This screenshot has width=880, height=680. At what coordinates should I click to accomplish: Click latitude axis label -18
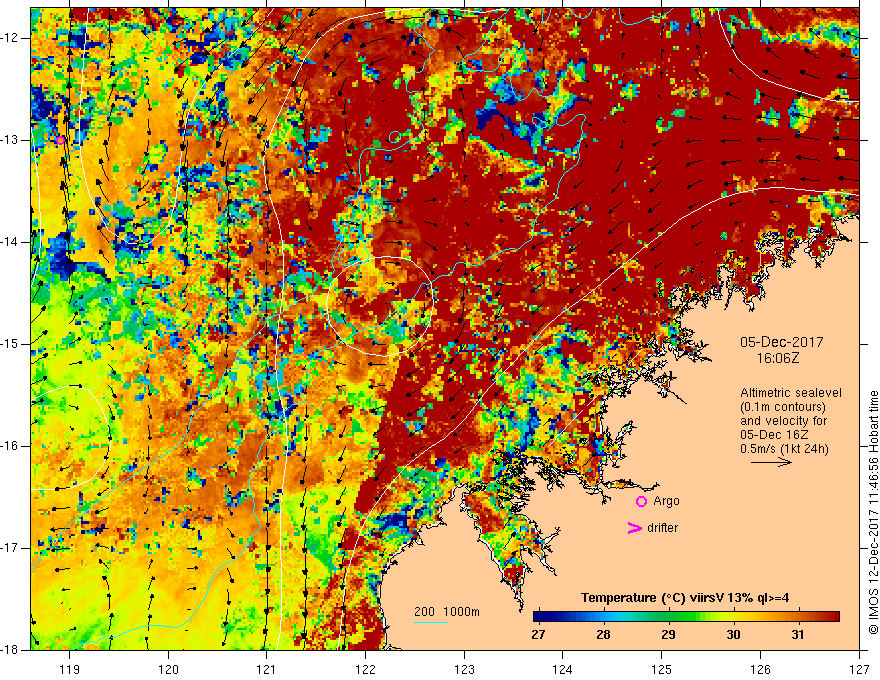[11, 650]
